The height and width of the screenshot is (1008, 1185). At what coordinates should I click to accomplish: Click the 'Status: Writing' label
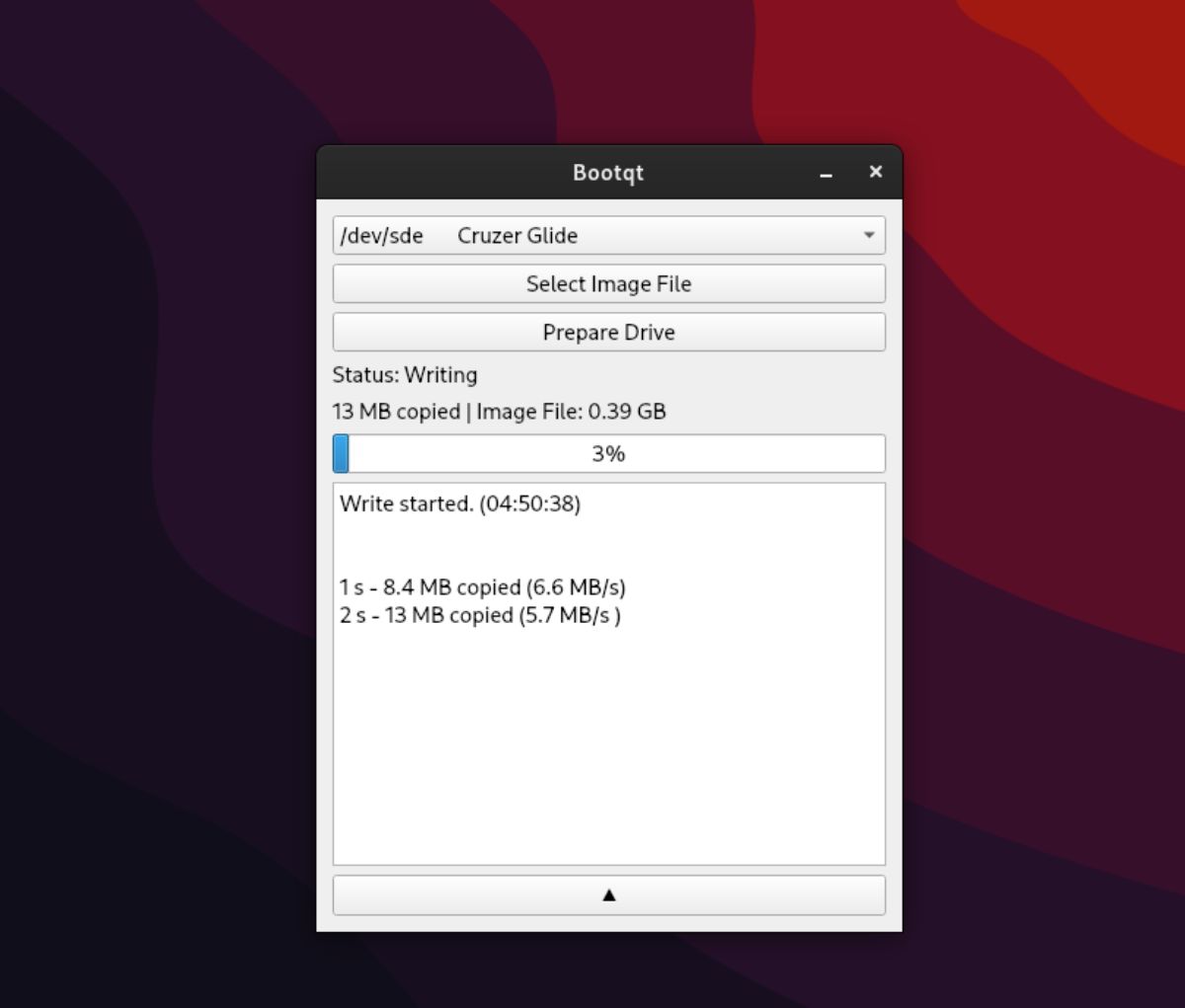click(405, 374)
